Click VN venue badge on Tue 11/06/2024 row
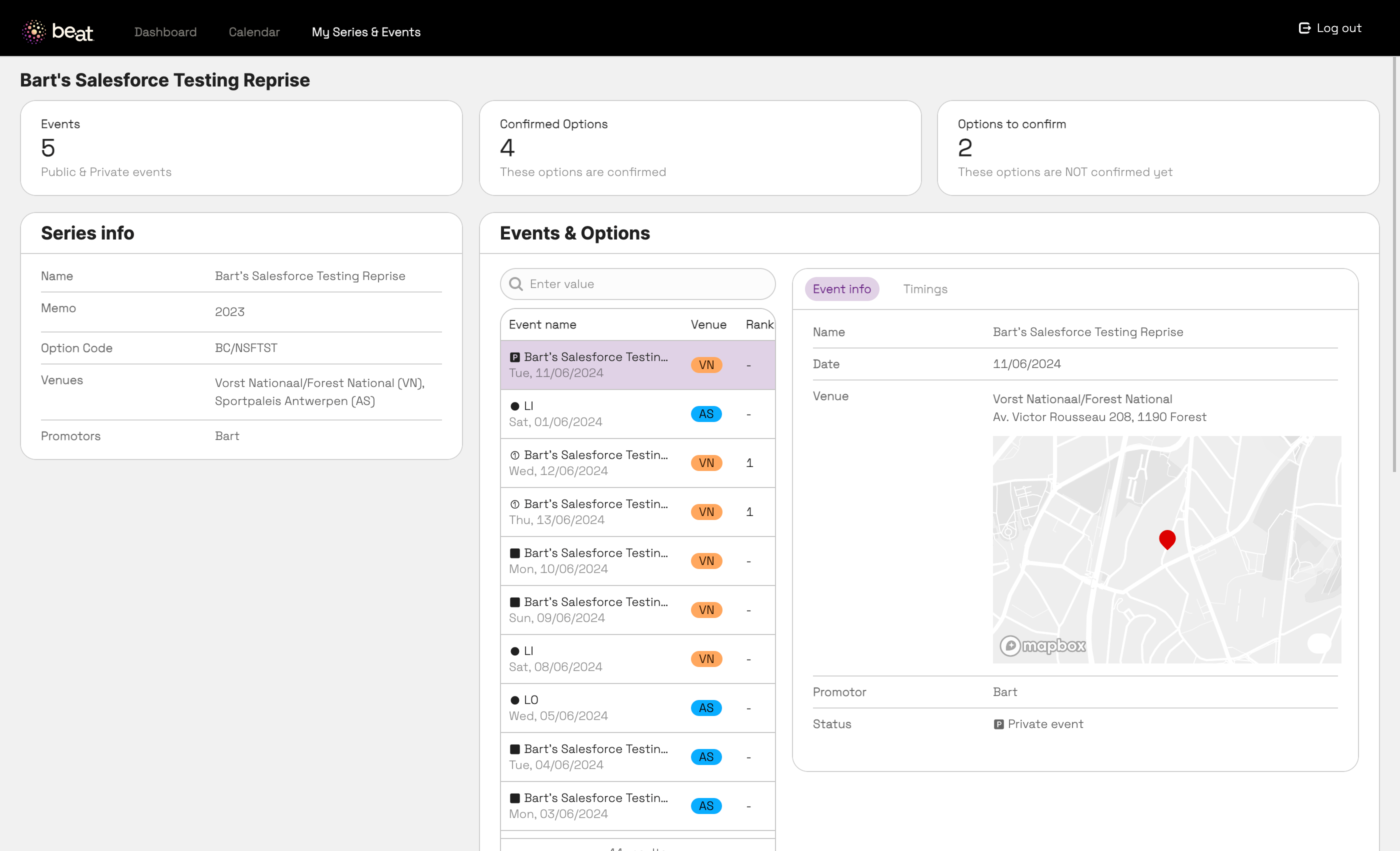Image resolution: width=1400 pixels, height=851 pixels. coord(706,364)
